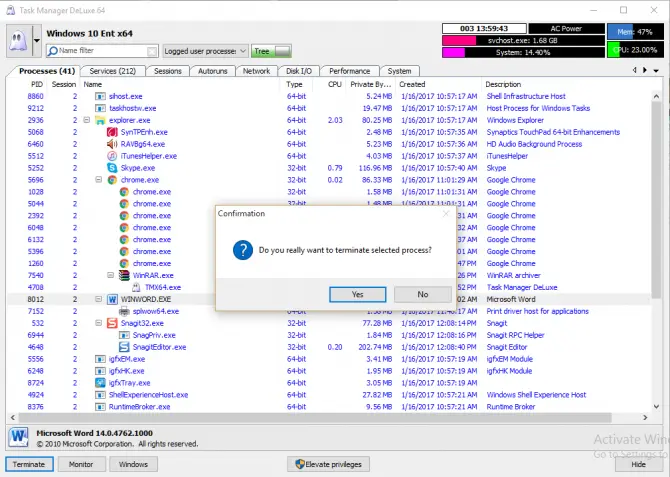
Task: Click the large Word icon in details panel
Action: (x=19, y=437)
